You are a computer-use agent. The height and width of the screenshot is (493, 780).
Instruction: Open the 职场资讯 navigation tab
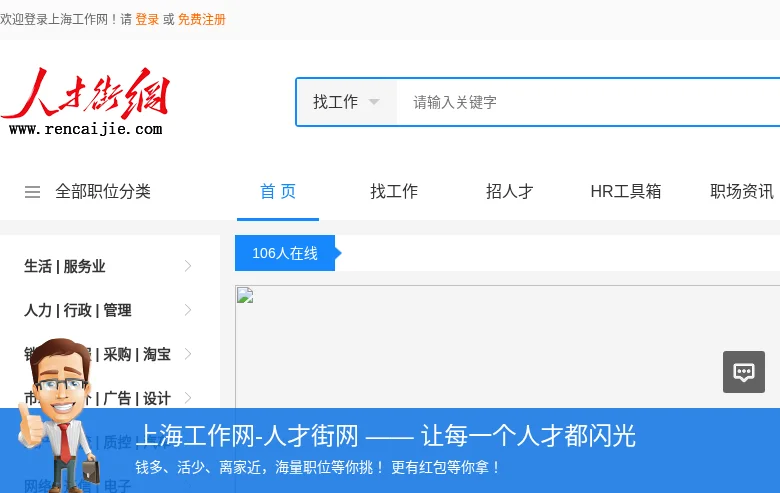pos(742,192)
